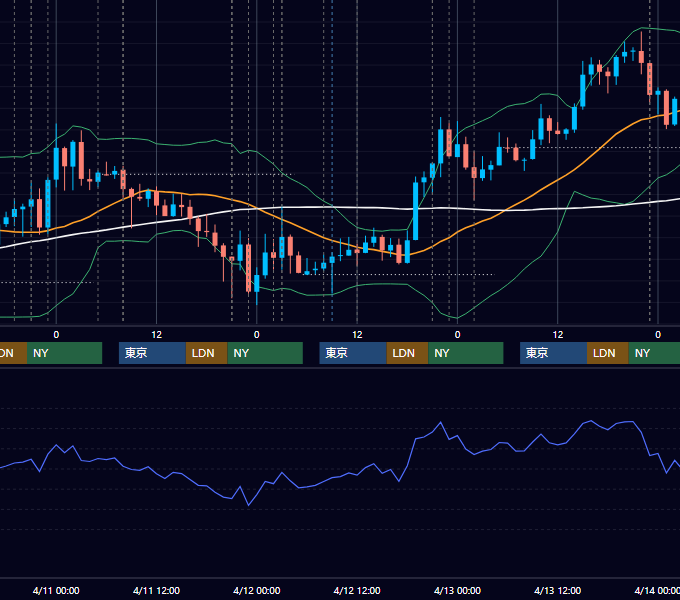Click the 4/11 00:00 time axis label

[x=56, y=590]
